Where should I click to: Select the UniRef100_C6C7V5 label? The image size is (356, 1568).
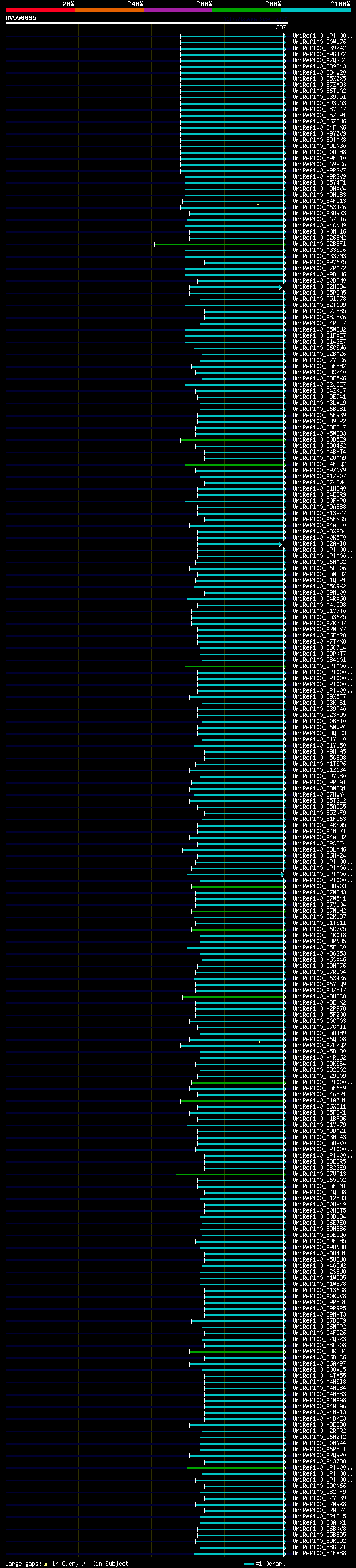[319, 929]
